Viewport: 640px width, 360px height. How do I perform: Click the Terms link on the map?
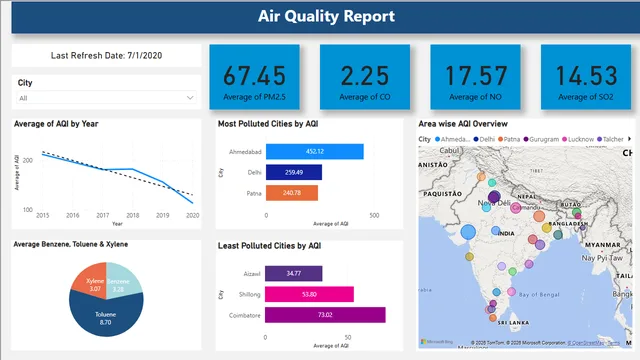click(x=614, y=343)
